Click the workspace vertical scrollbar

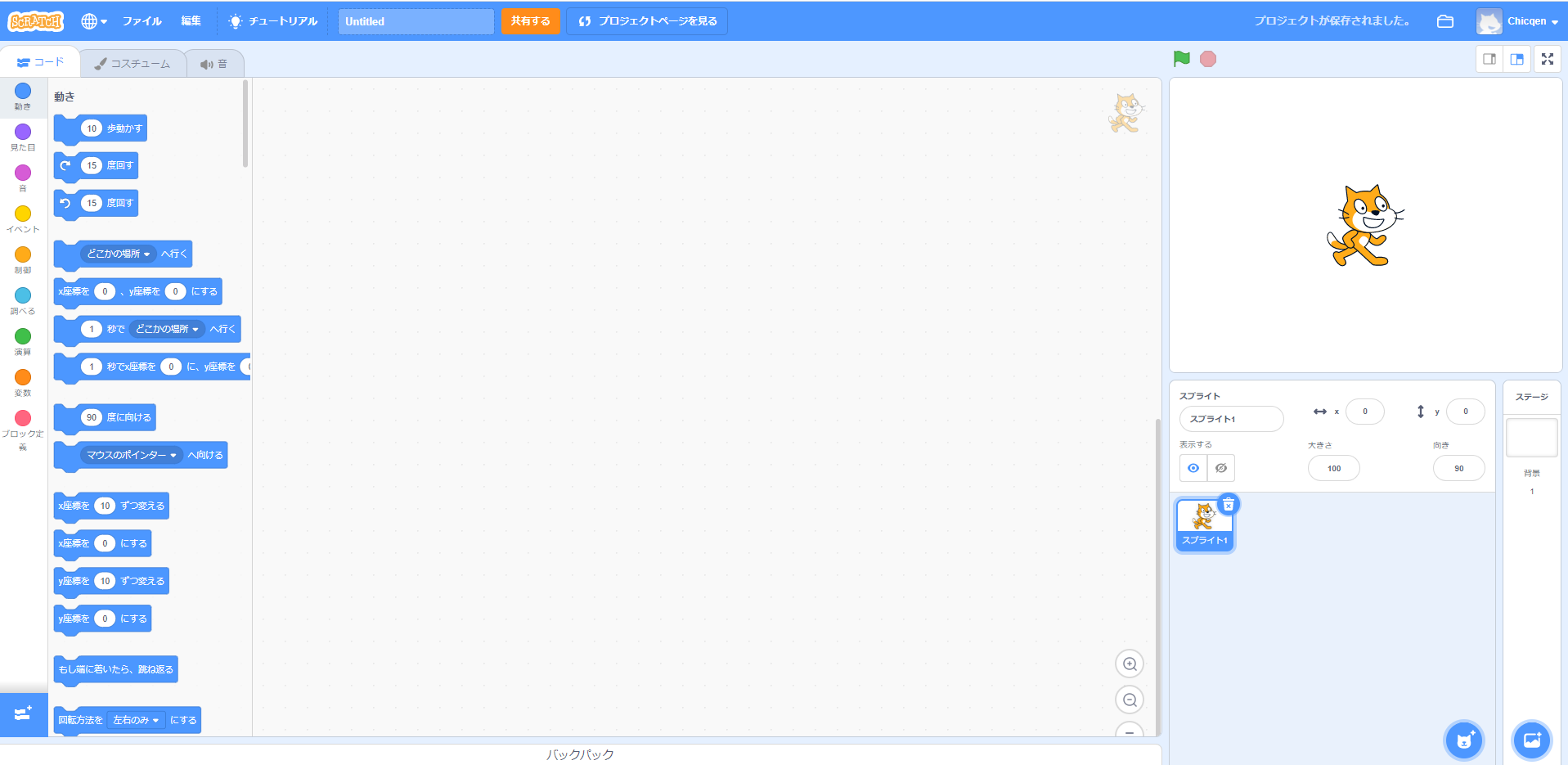(1157, 577)
